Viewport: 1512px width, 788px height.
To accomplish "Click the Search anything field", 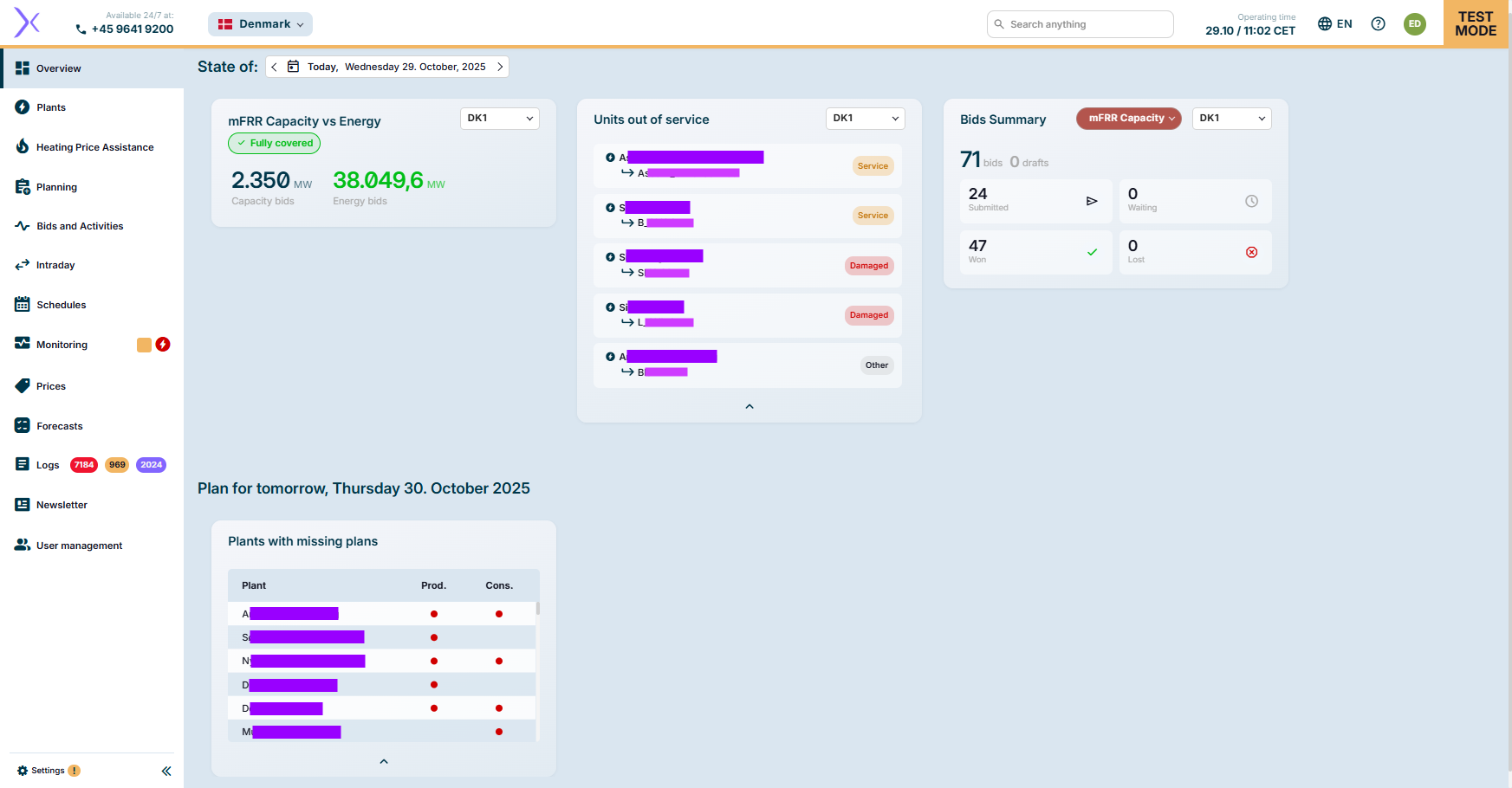I will coord(1080,24).
